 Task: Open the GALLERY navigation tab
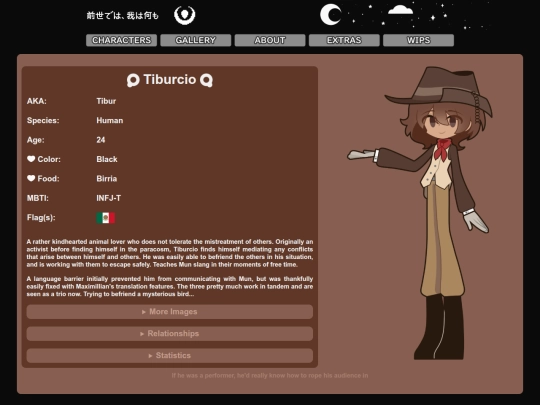(196, 40)
